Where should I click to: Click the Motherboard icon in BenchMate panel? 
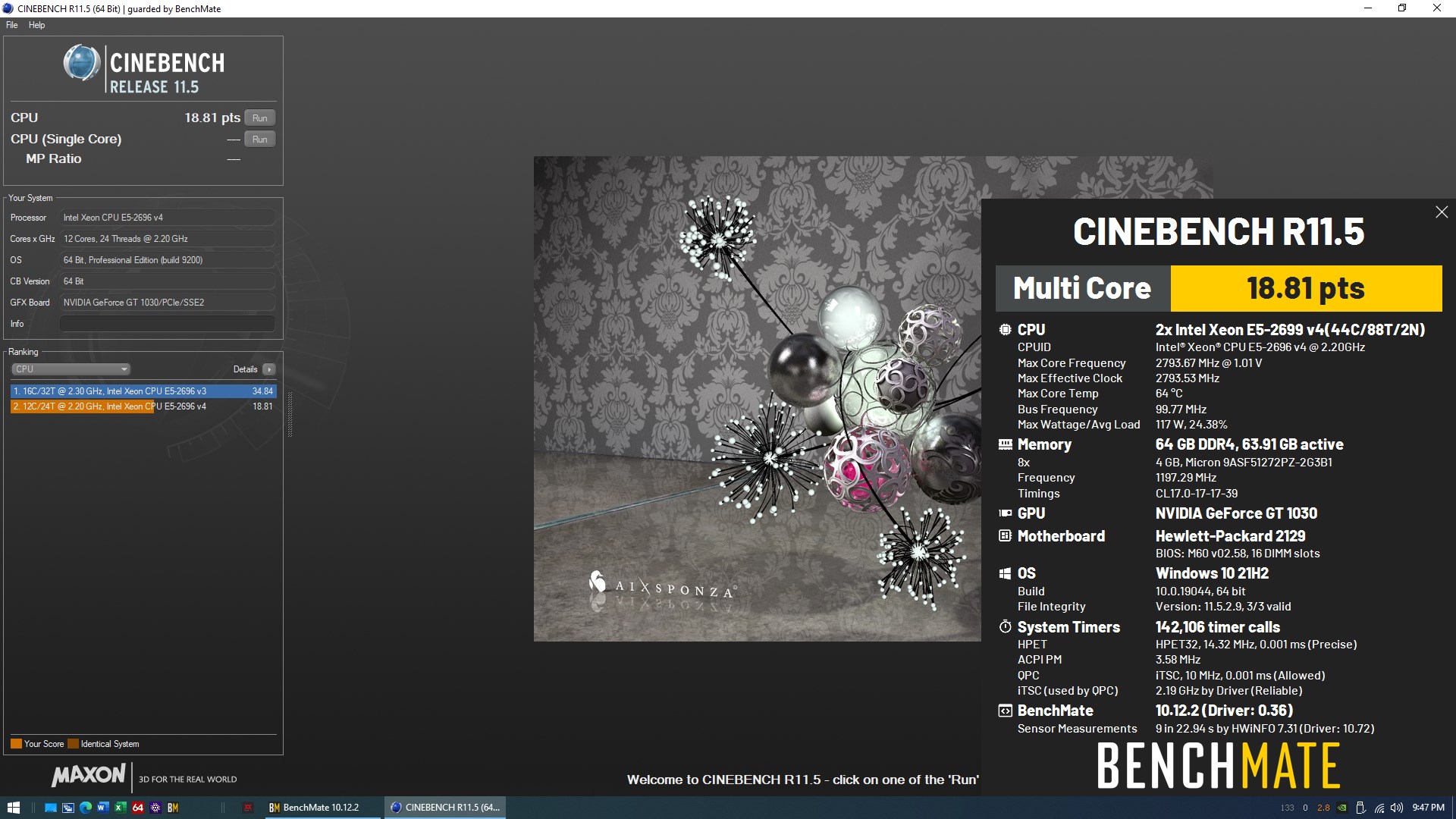pos(1005,536)
